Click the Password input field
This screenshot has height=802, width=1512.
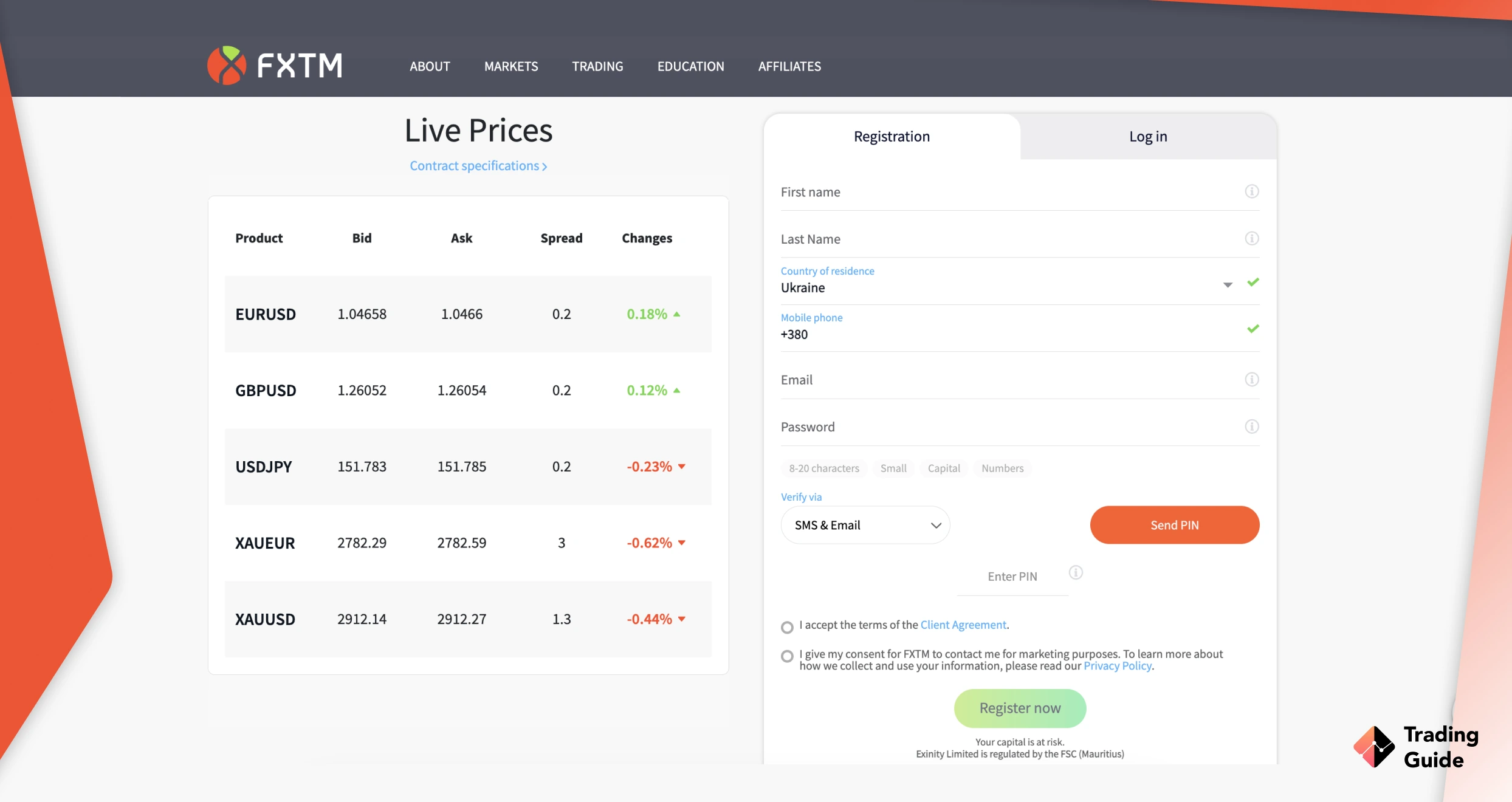[1020, 427]
